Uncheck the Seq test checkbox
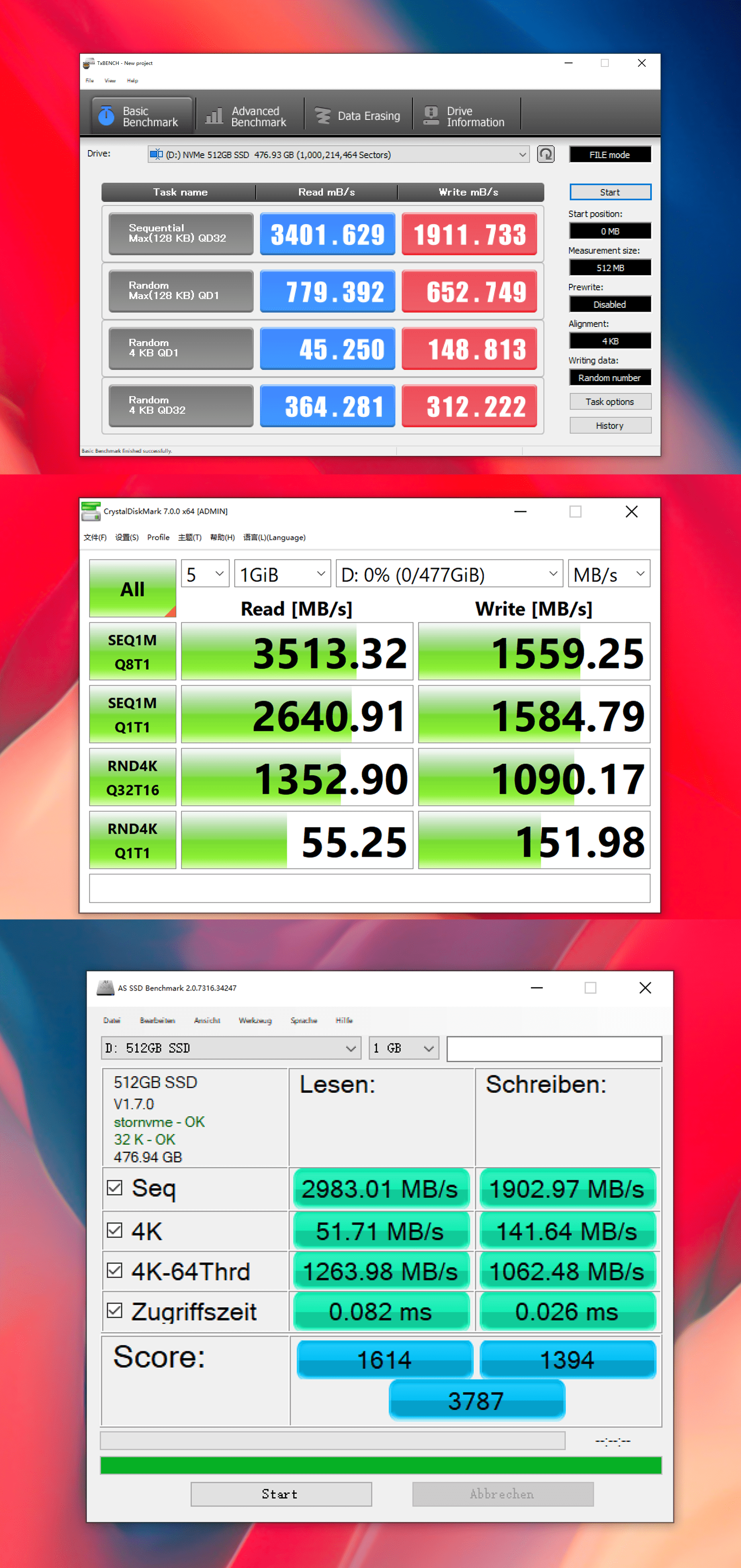Image resolution: width=741 pixels, height=1568 pixels. pos(114,1188)
